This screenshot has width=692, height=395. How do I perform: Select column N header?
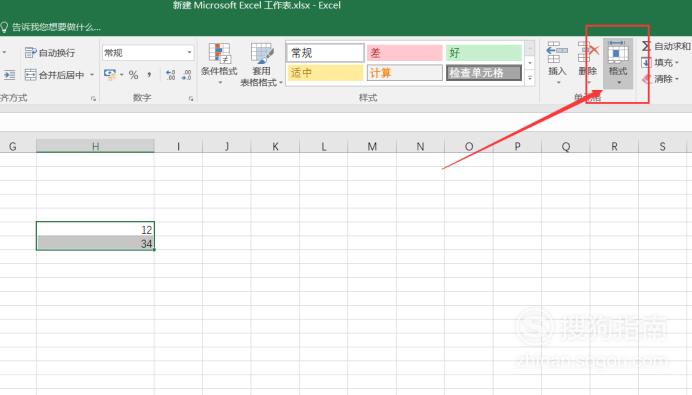pyautogui.click(x=420, y=147)
